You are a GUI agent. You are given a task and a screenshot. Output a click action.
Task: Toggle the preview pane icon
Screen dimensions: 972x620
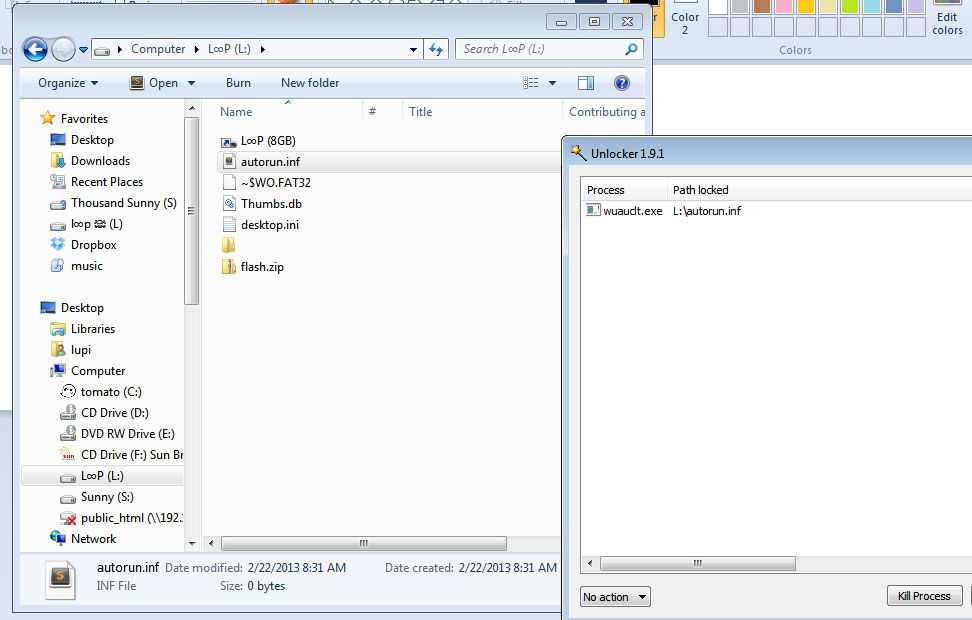click(x=586, y=83)
